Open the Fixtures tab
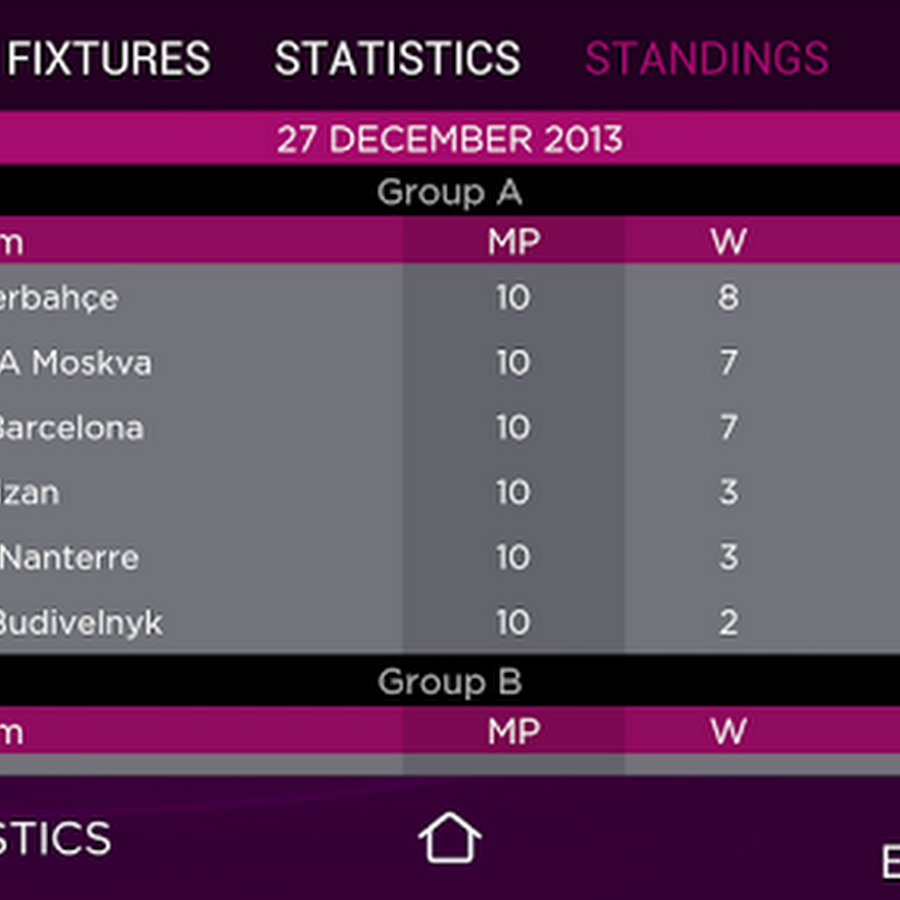The height and width of the screenshot is (900, 900). click(x=109, y=59)
